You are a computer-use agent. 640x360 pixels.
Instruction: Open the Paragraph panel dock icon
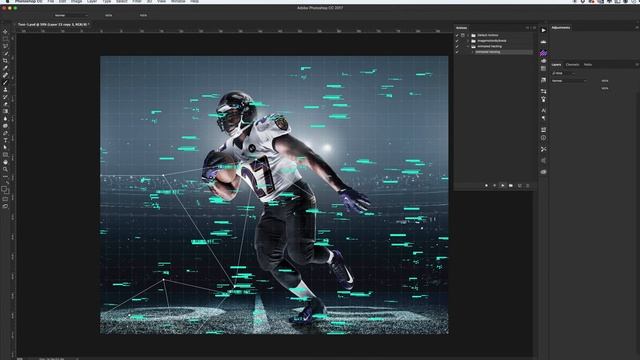543,118
